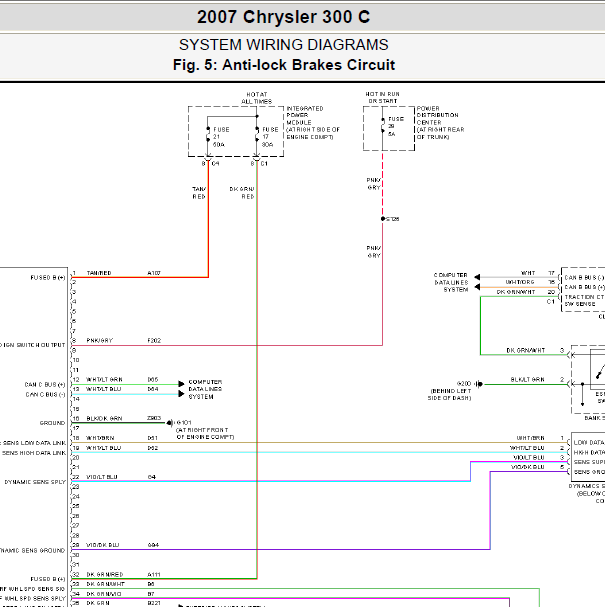
Task: Click the '2007 Chrysler 300 C' title
Action: point(283,17)
